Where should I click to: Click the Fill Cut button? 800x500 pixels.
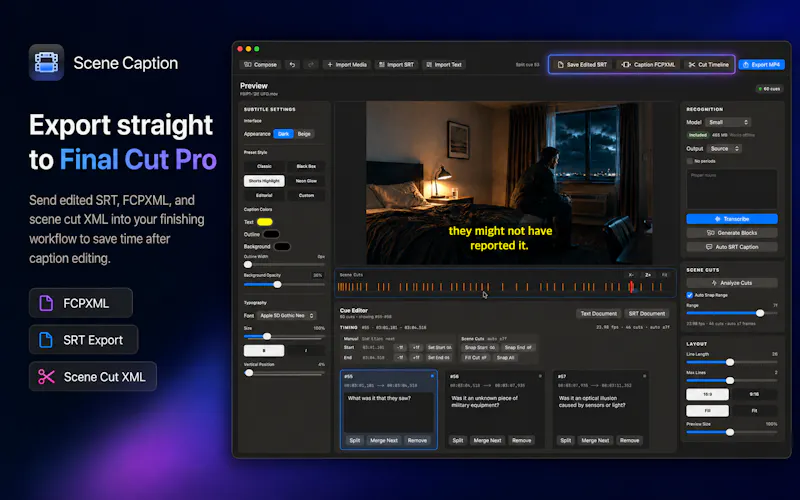pyautogui.click(x=474, y=358)
